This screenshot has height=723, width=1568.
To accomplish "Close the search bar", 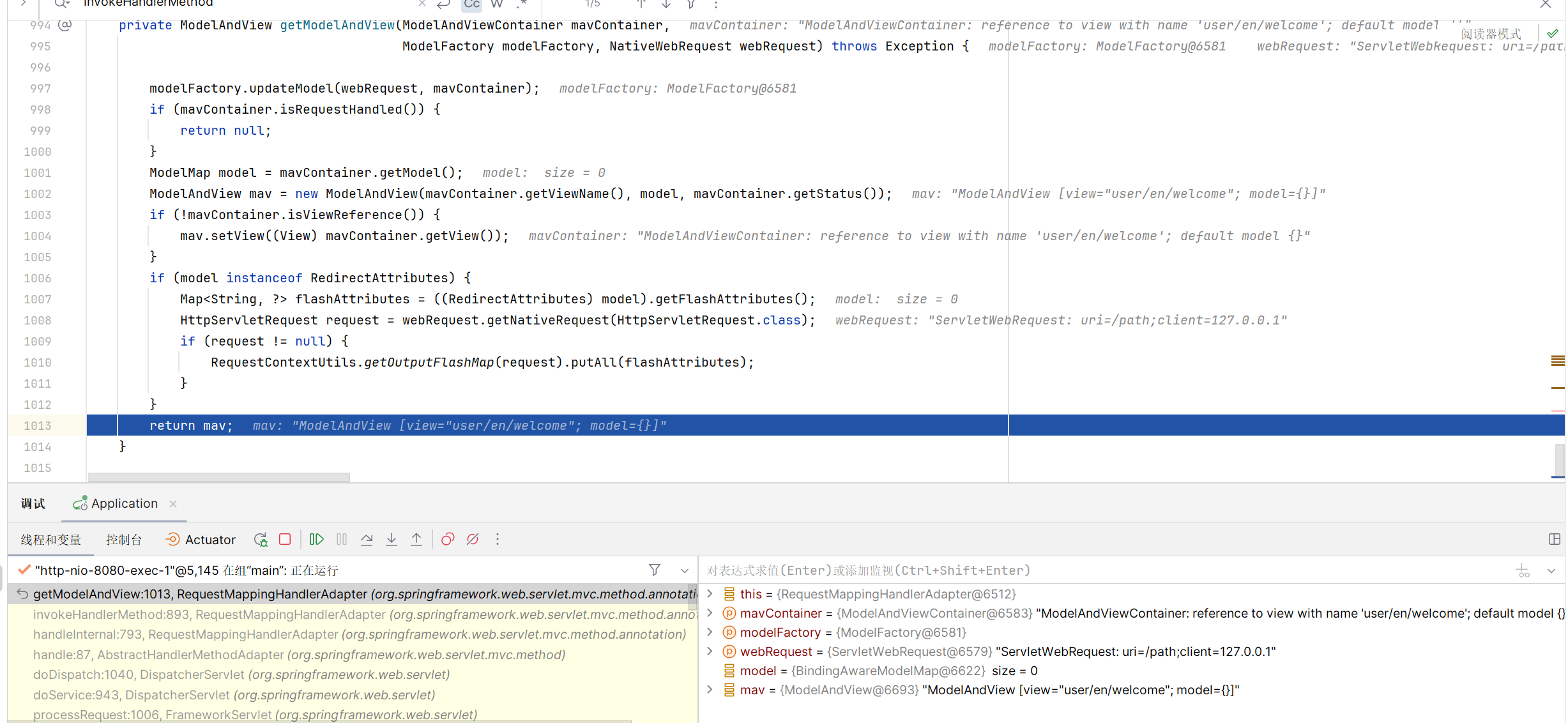I will (x=1545, y=4).
